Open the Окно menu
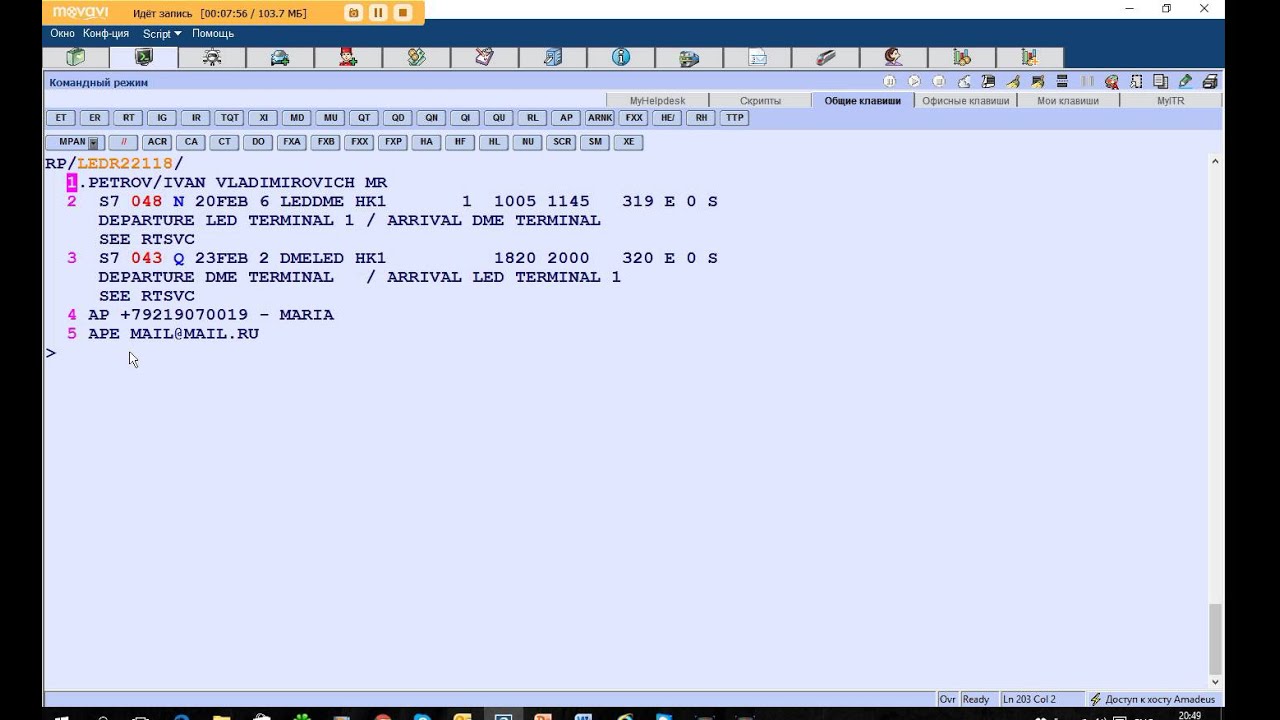Screen dimensions: 1280x720 coord(62,33)
